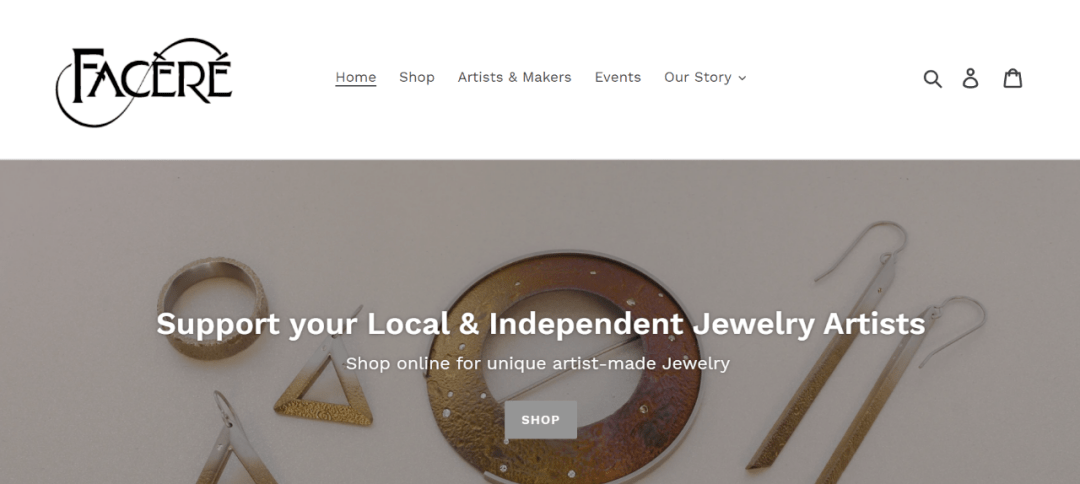Image resolution: width=1080 pixels, height=484 pixels.
Task: Click the Shop online for unique subheading
Action: tap(537, 363)
